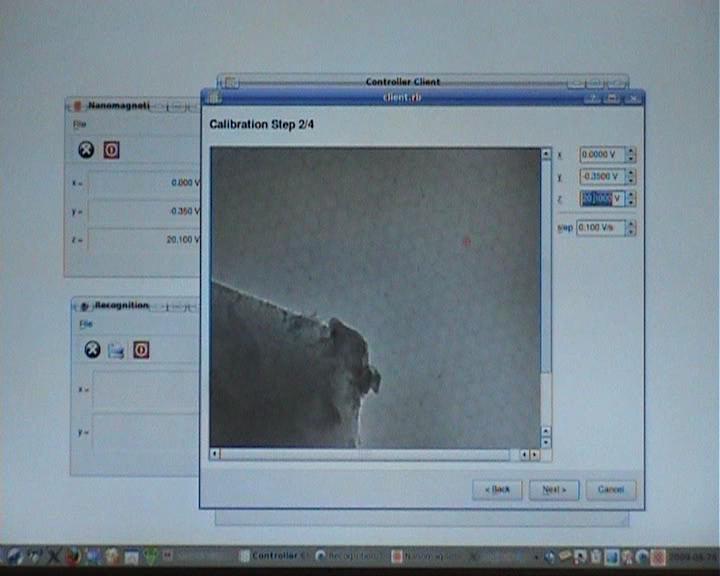720x576 pixels.
Task: Switch to Controller window from the taskbar
Action: (275, 556)
